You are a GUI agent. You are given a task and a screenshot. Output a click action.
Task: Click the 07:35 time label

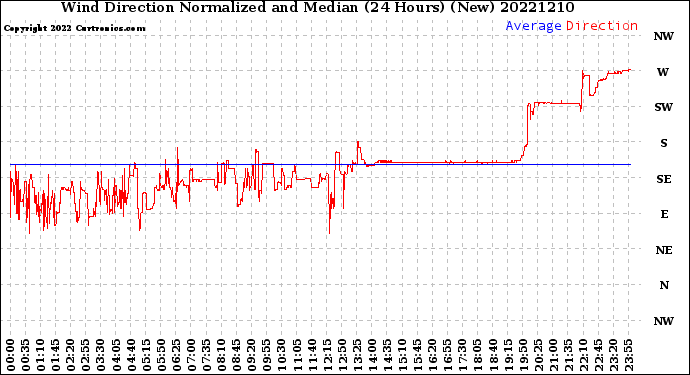pos(206,356)
